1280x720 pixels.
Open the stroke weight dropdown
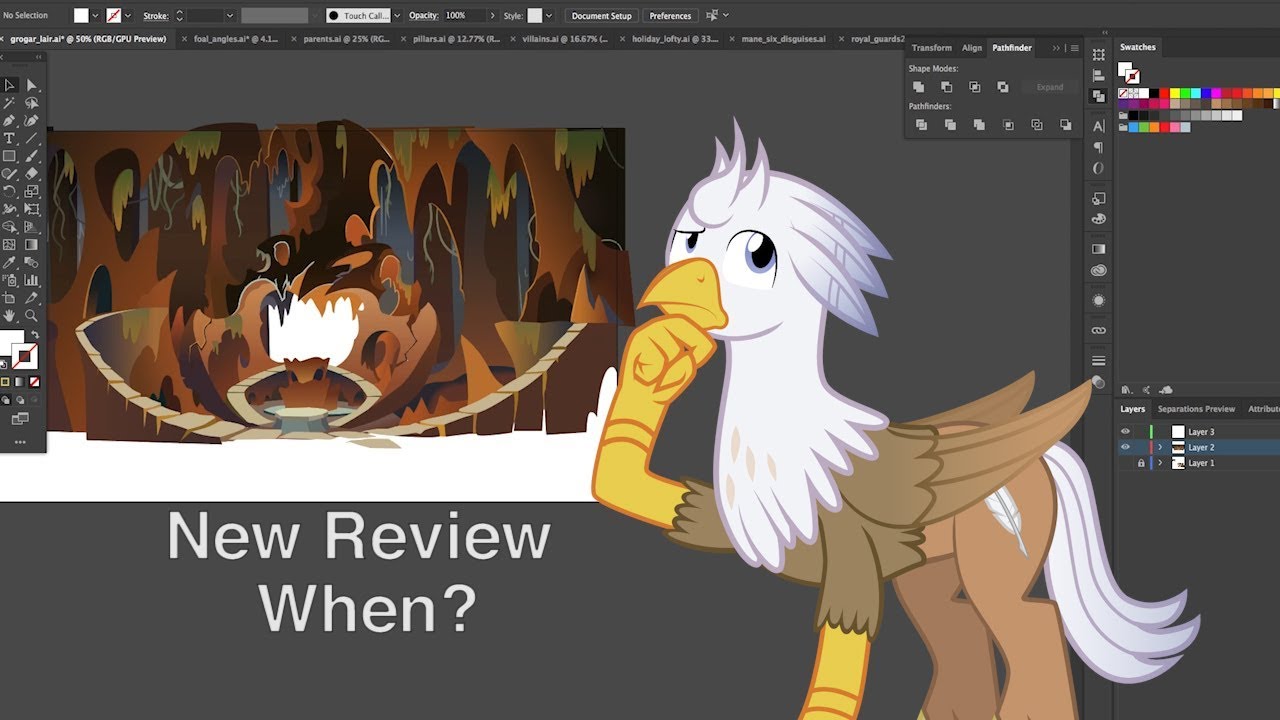click(230, 16)
